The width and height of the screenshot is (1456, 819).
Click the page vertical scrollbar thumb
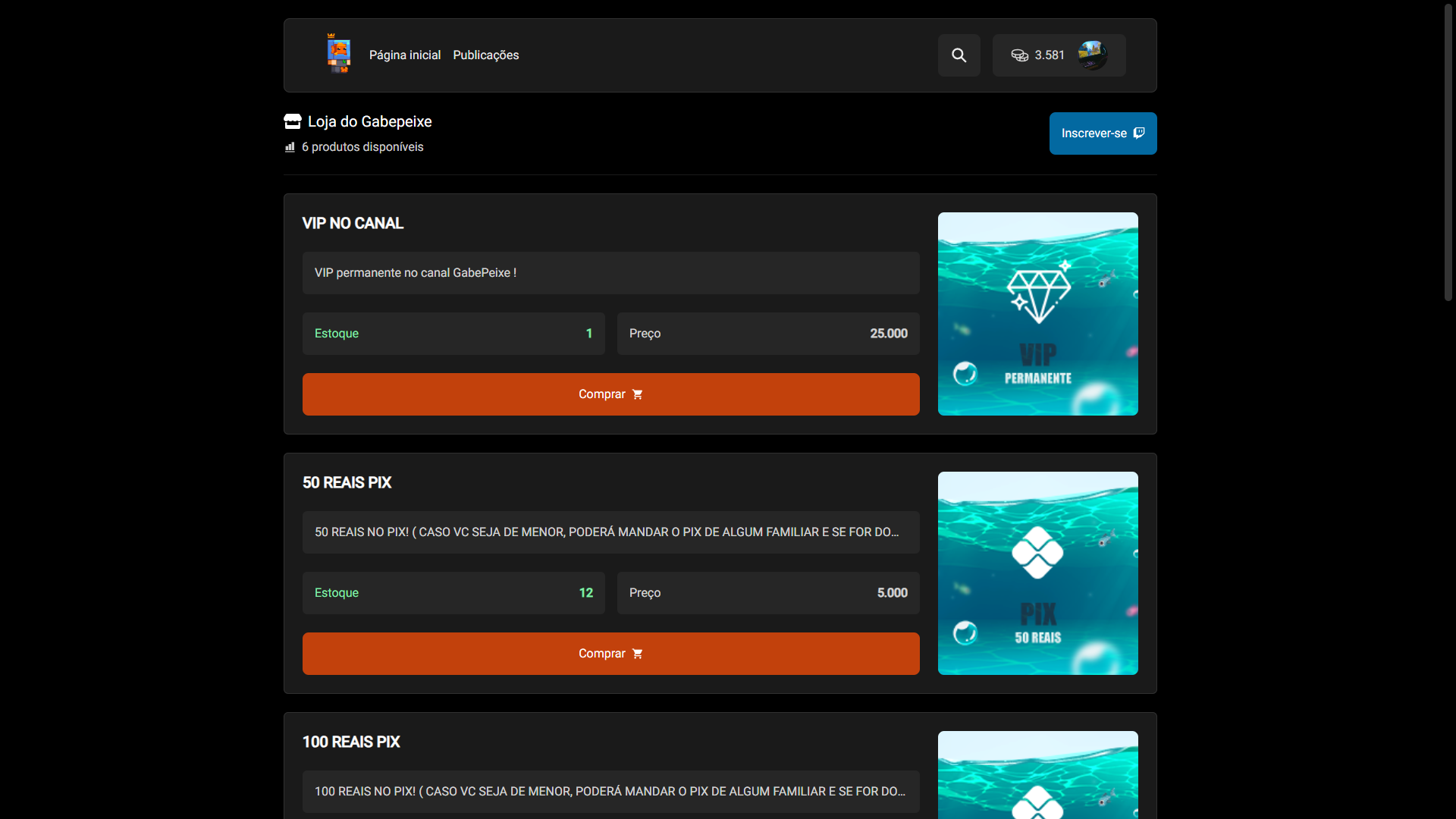coord(1448,152)
